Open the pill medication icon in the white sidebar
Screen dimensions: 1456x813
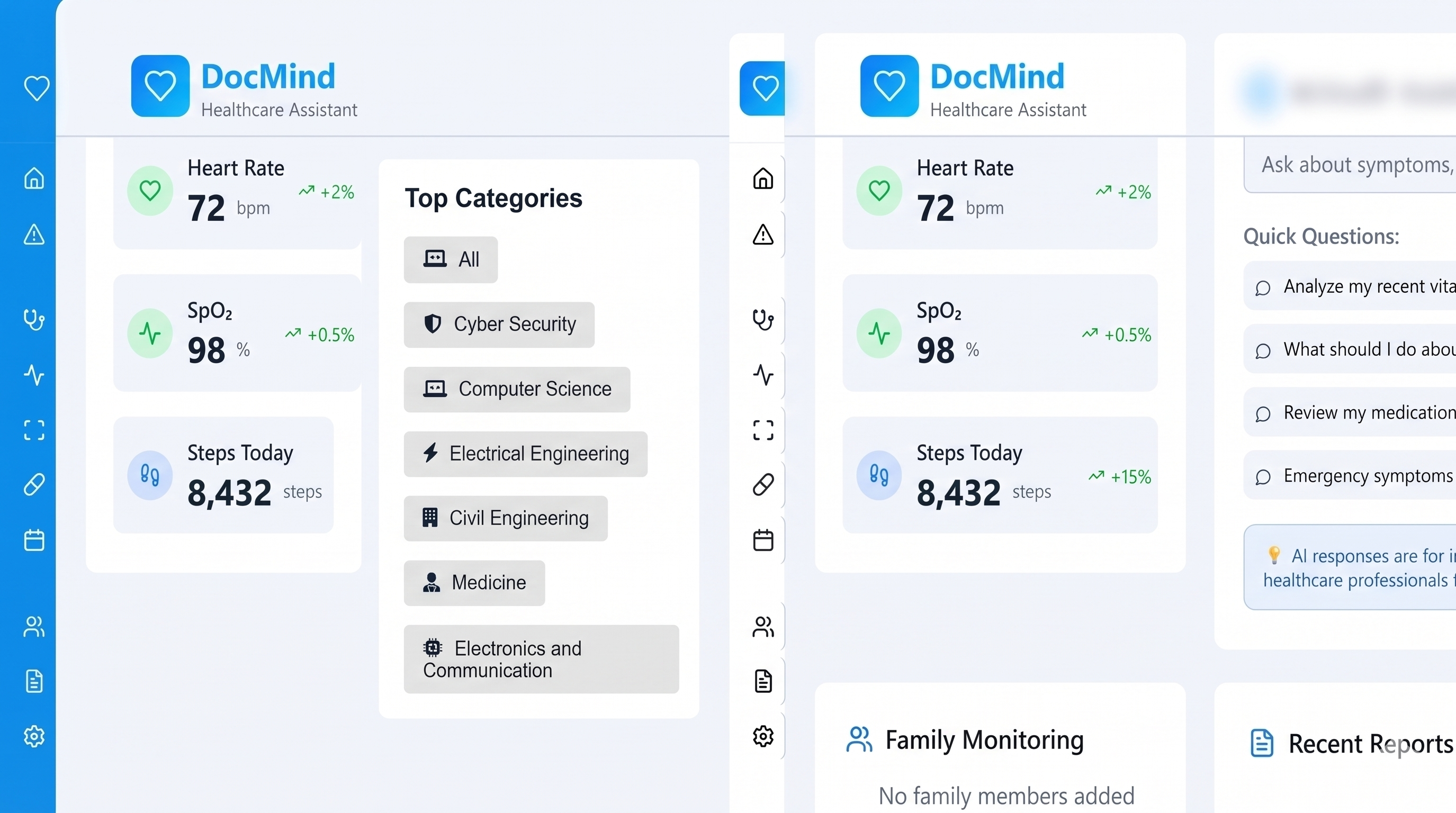(x=763, y=485)
